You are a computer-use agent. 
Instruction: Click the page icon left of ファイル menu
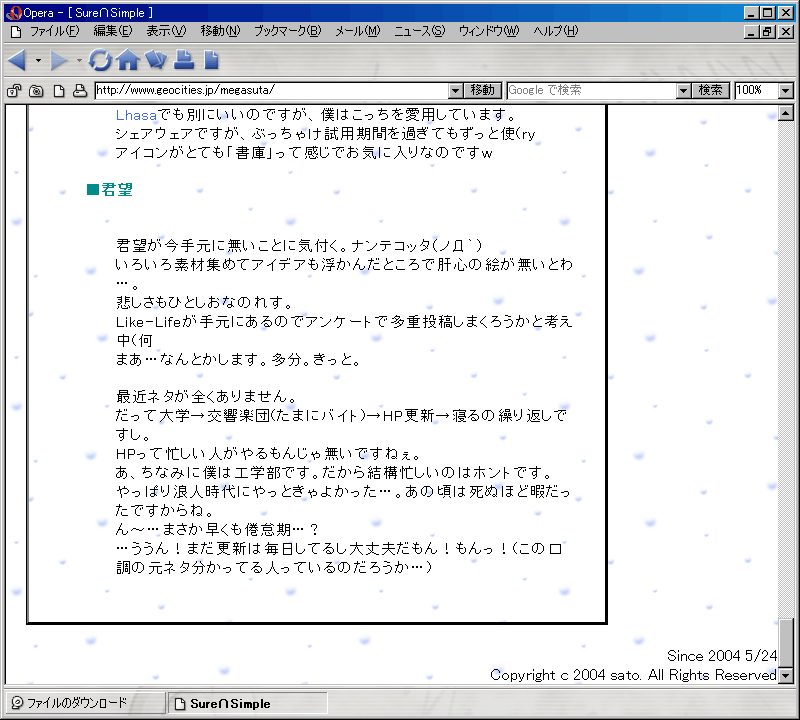pos(16,32)
